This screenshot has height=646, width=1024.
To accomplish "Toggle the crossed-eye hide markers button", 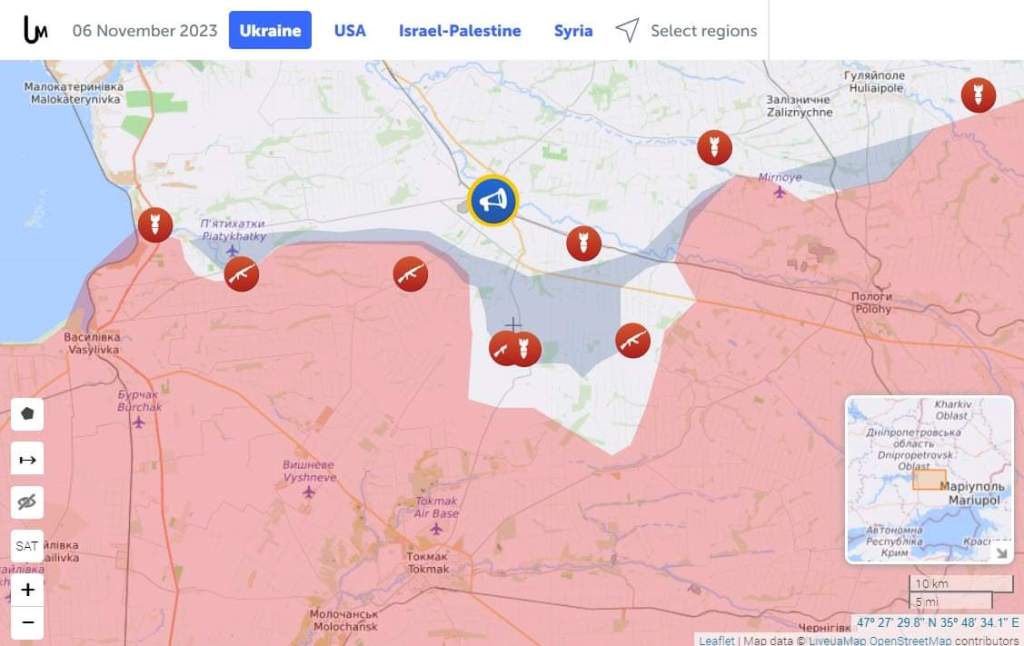I will [27, 502].
